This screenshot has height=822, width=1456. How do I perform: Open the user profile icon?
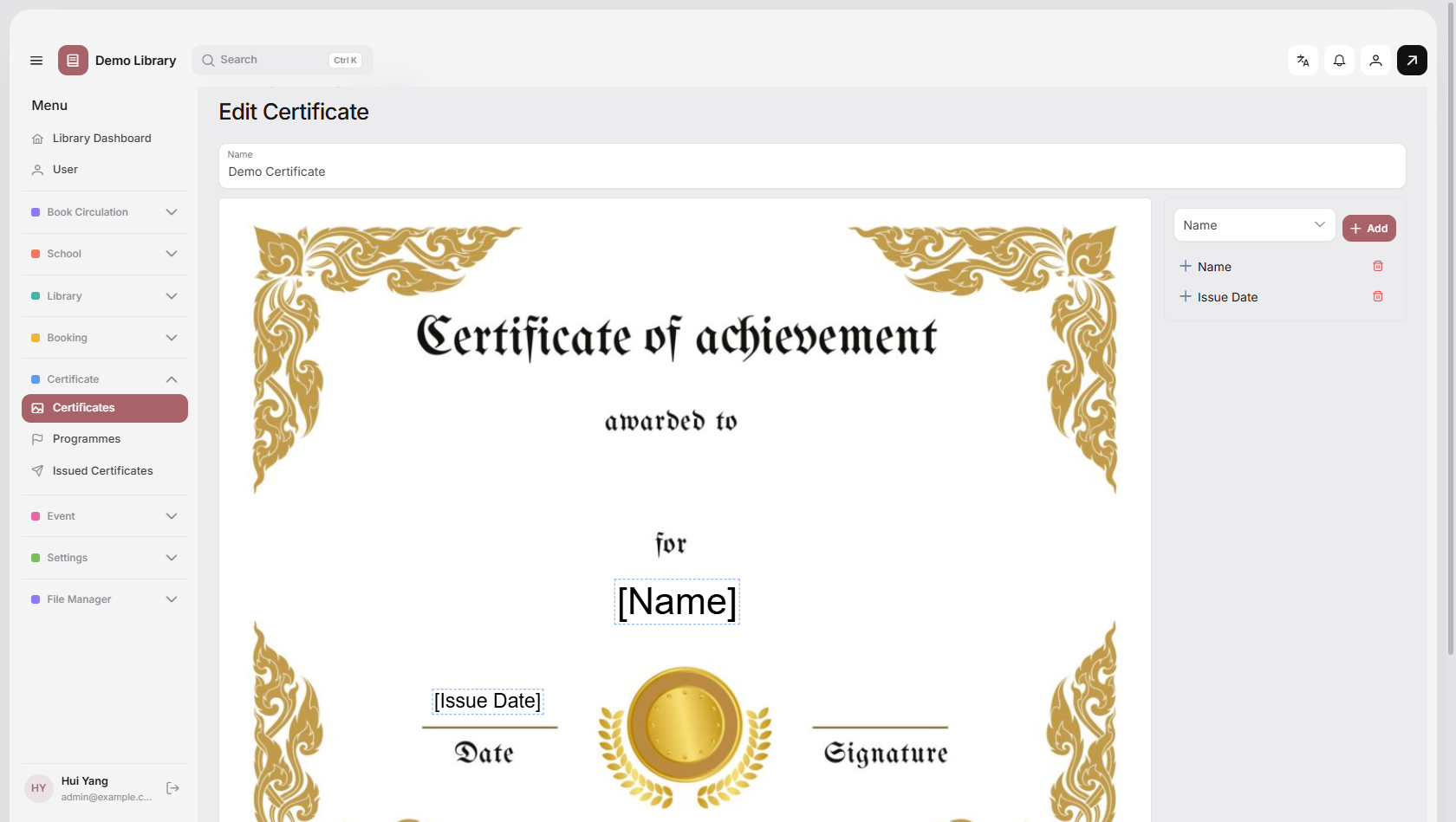tap(1375, 61)
